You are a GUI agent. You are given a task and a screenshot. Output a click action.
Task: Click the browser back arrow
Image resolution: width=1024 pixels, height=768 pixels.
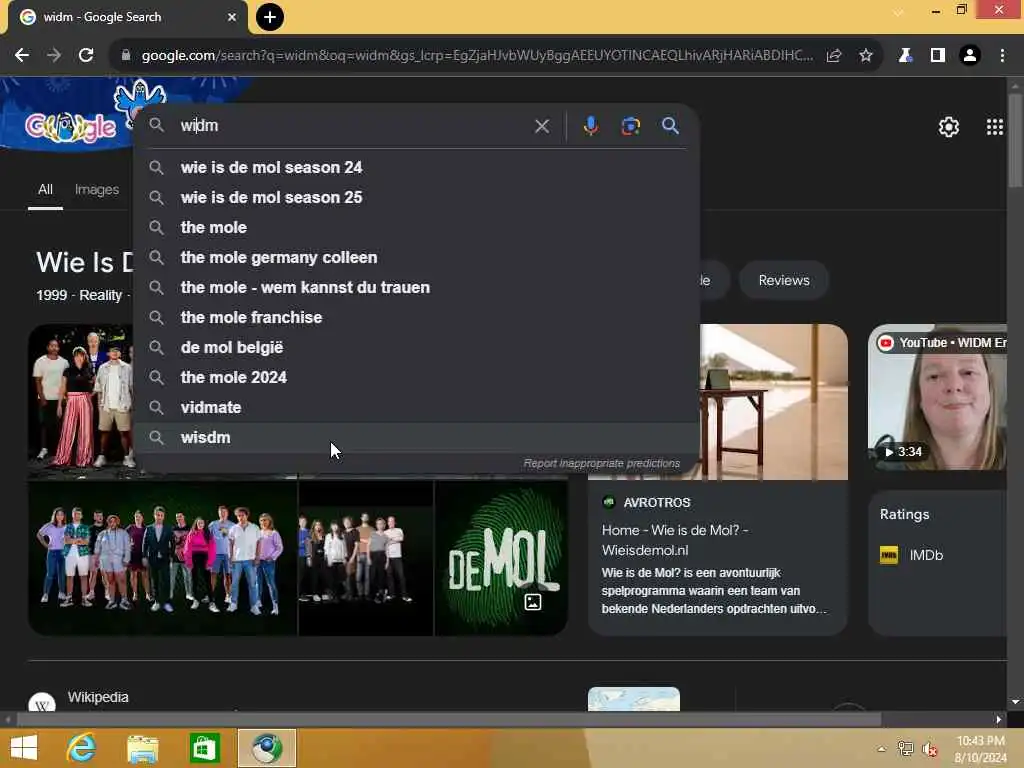click(x=22, y=56)
